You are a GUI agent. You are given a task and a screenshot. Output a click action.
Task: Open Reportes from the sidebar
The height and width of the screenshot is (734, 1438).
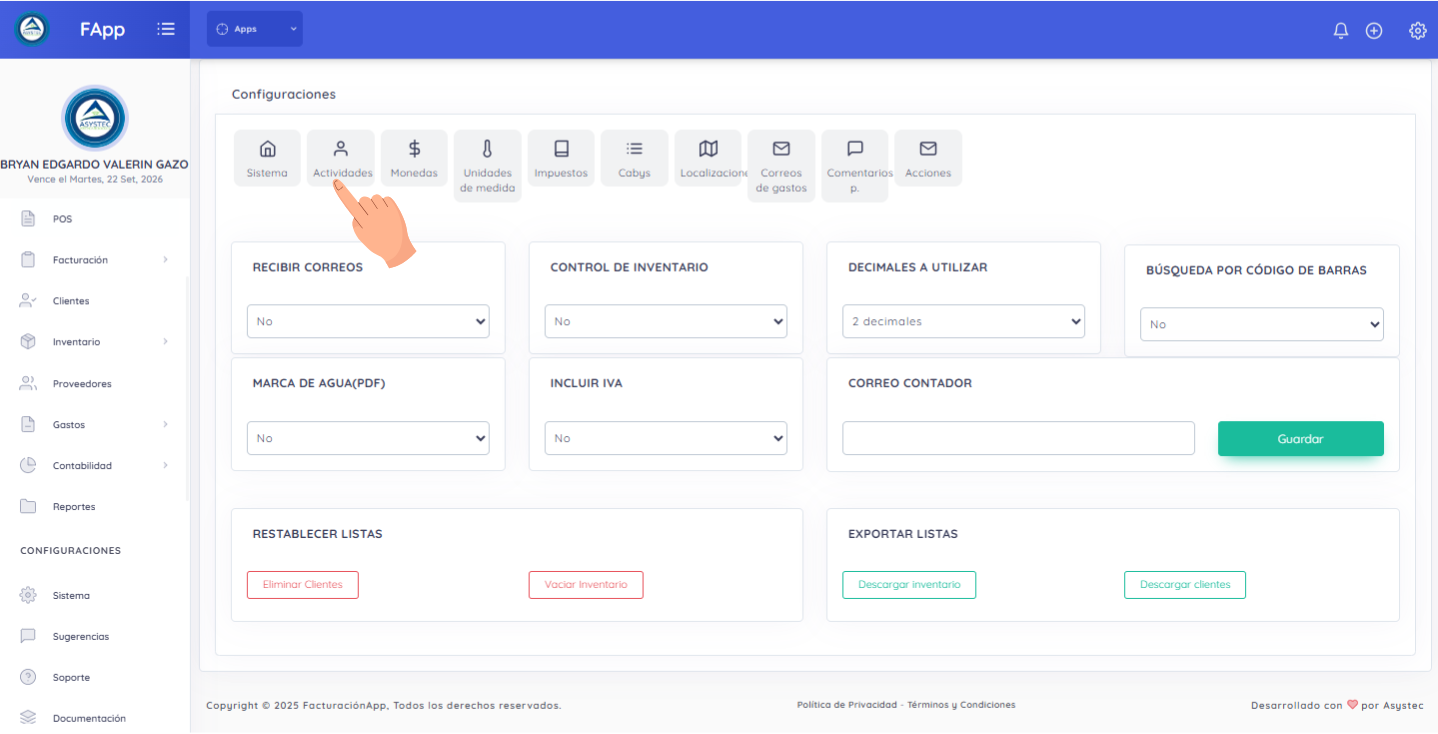tap(73, 507)
